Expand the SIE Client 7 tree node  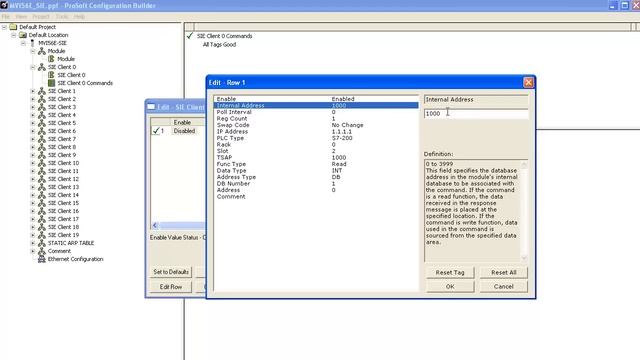pyautogui.click(x=33, y=139)
